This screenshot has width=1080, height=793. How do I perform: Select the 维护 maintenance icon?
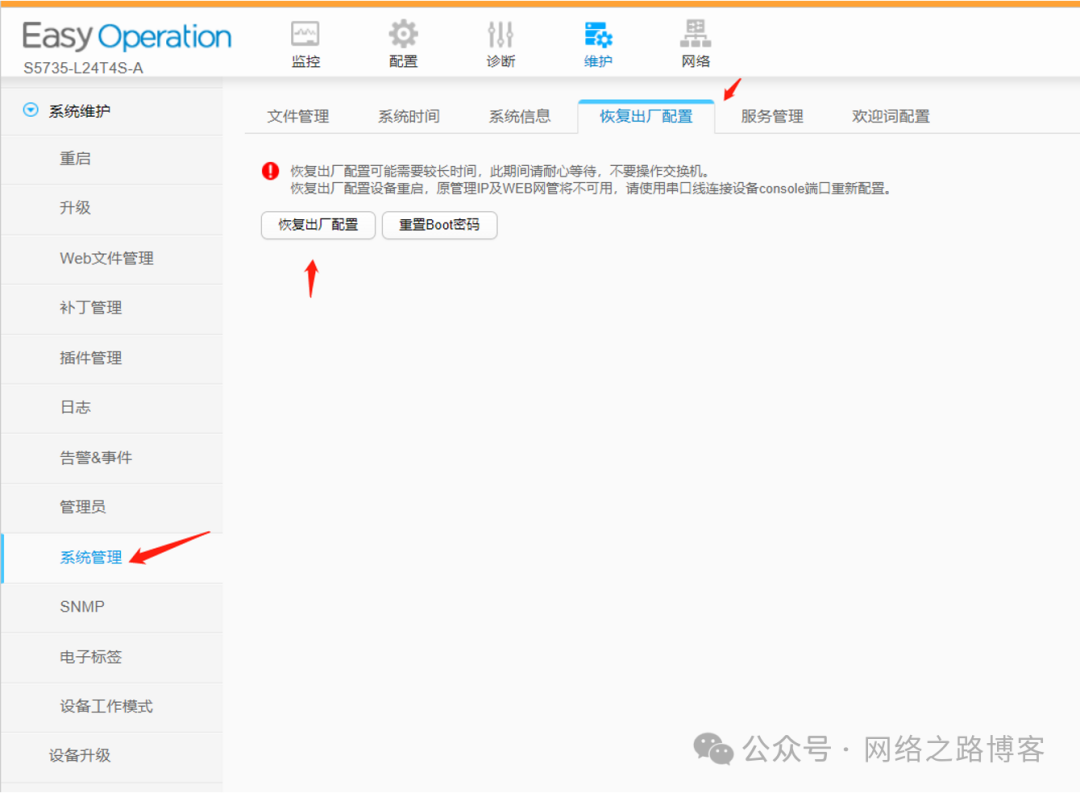[597, 42]
